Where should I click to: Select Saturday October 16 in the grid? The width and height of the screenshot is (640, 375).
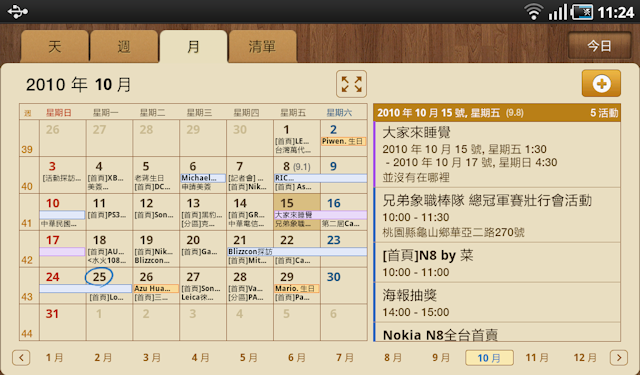click(344, 212)
